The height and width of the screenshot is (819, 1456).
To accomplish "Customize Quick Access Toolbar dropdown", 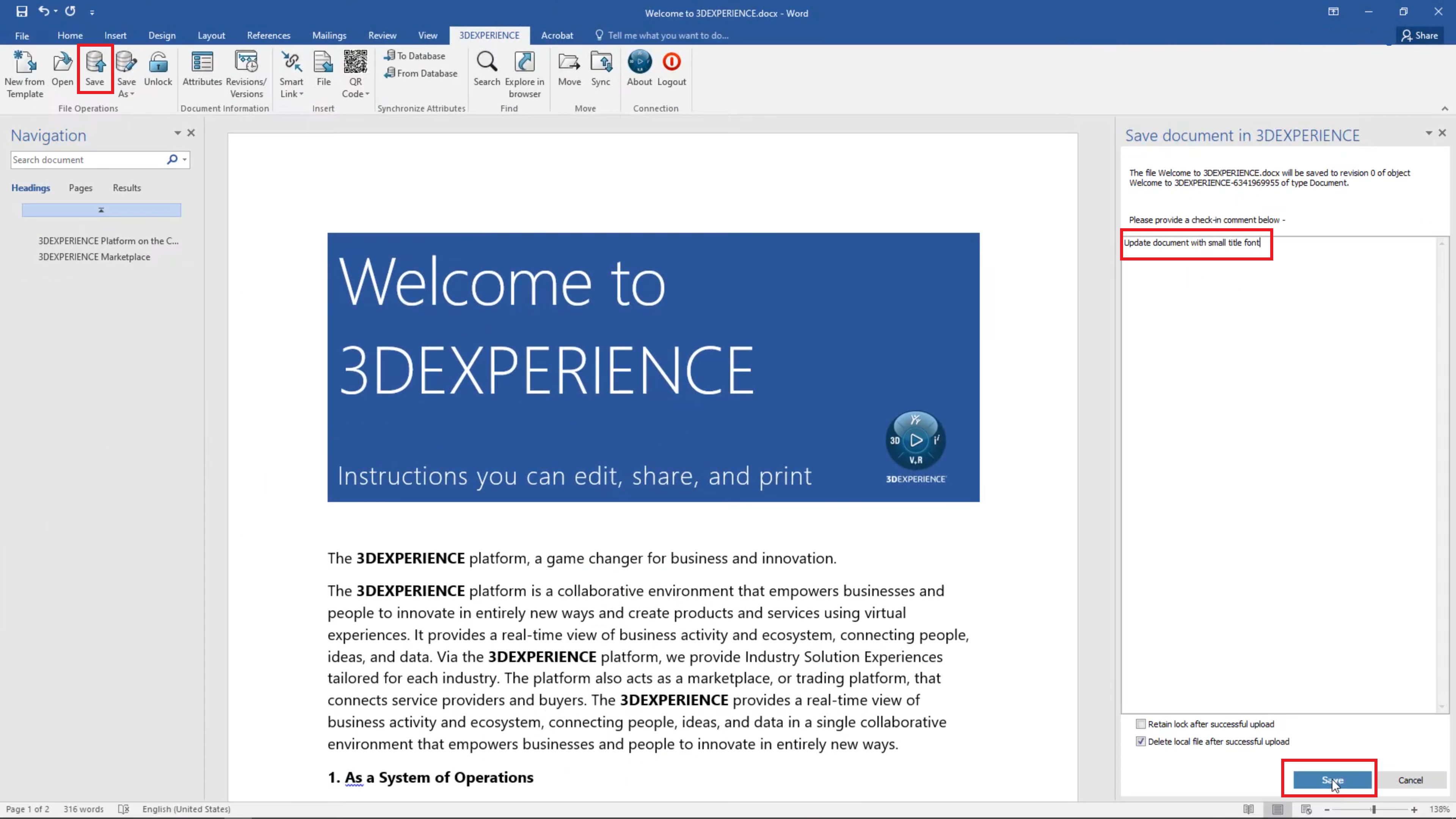I will tap(92, 12).
